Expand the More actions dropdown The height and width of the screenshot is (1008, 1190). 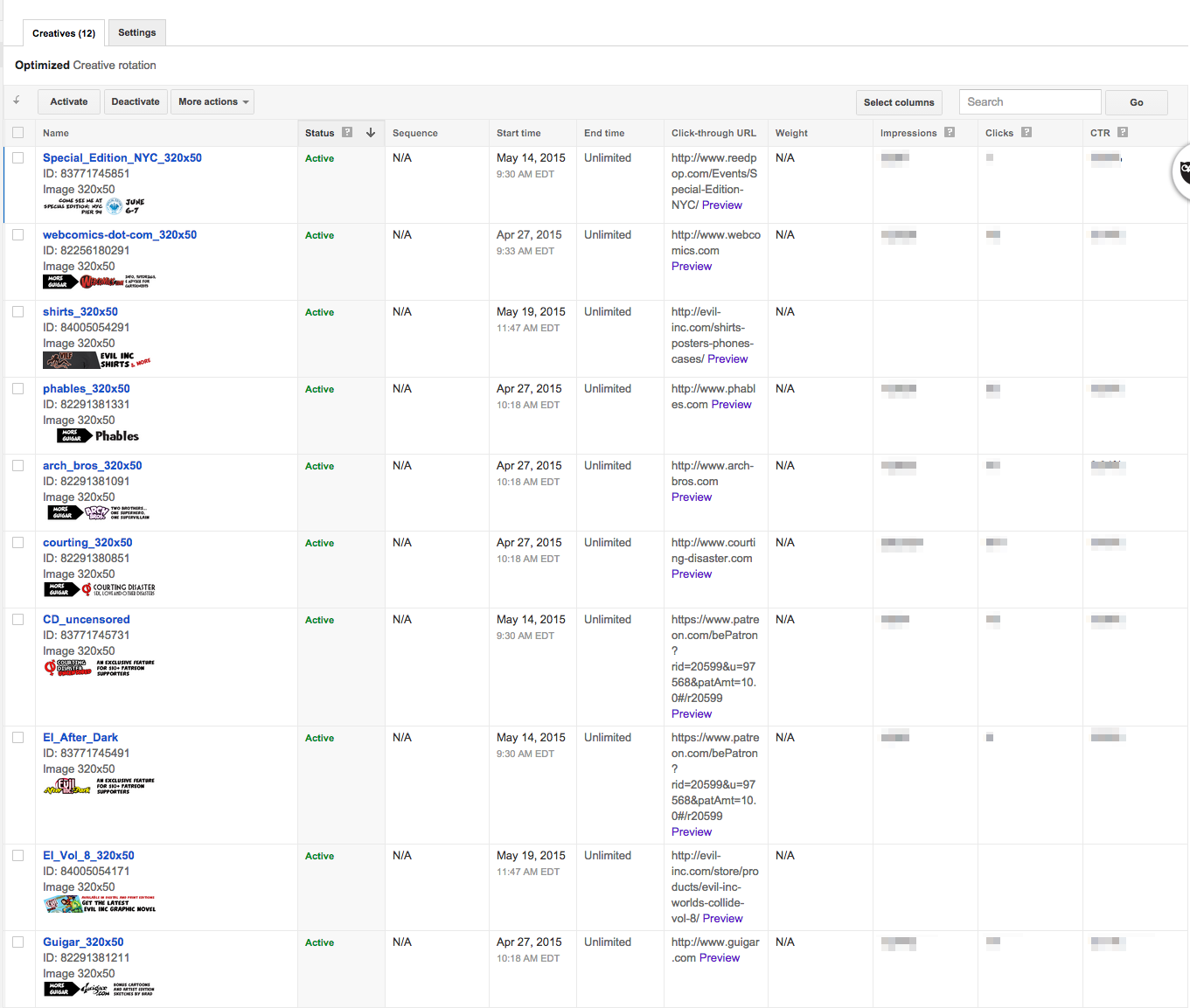click(212, 102)
